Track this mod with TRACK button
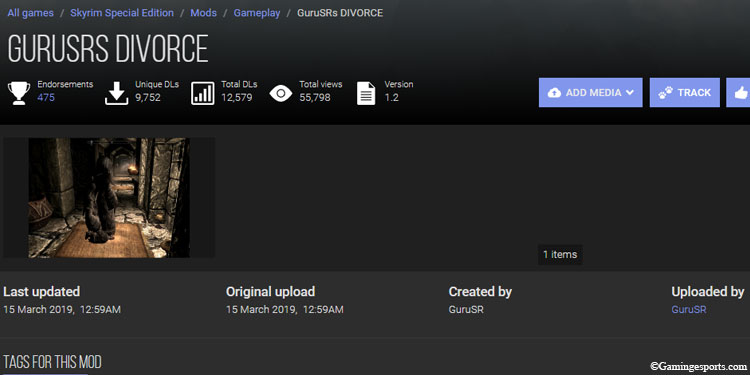750x375 pixels. (x=684, y=92)
